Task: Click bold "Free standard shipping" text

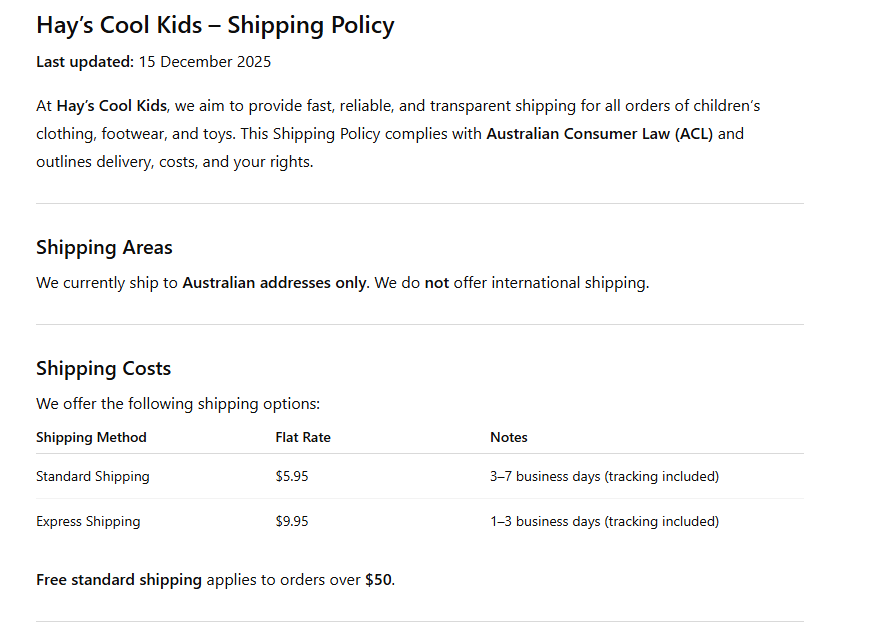Action: click(x=119, y=580)
